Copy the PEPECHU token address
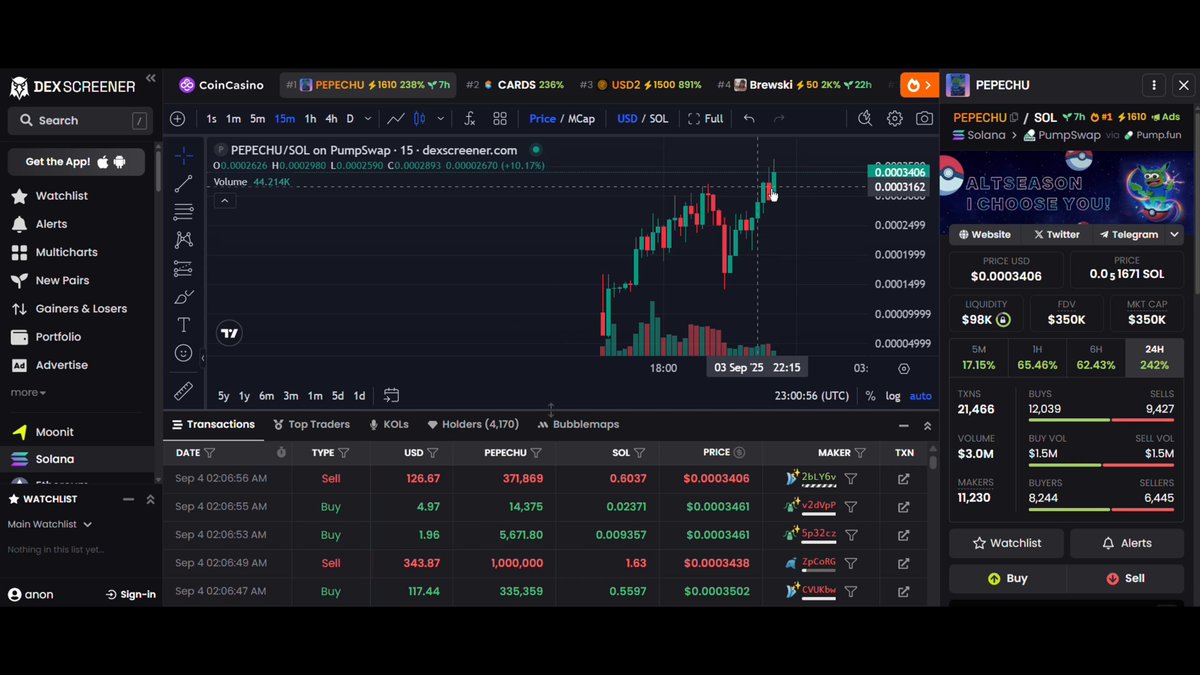The height and width of the screenshot is (675, 1200). [1014, 118]
